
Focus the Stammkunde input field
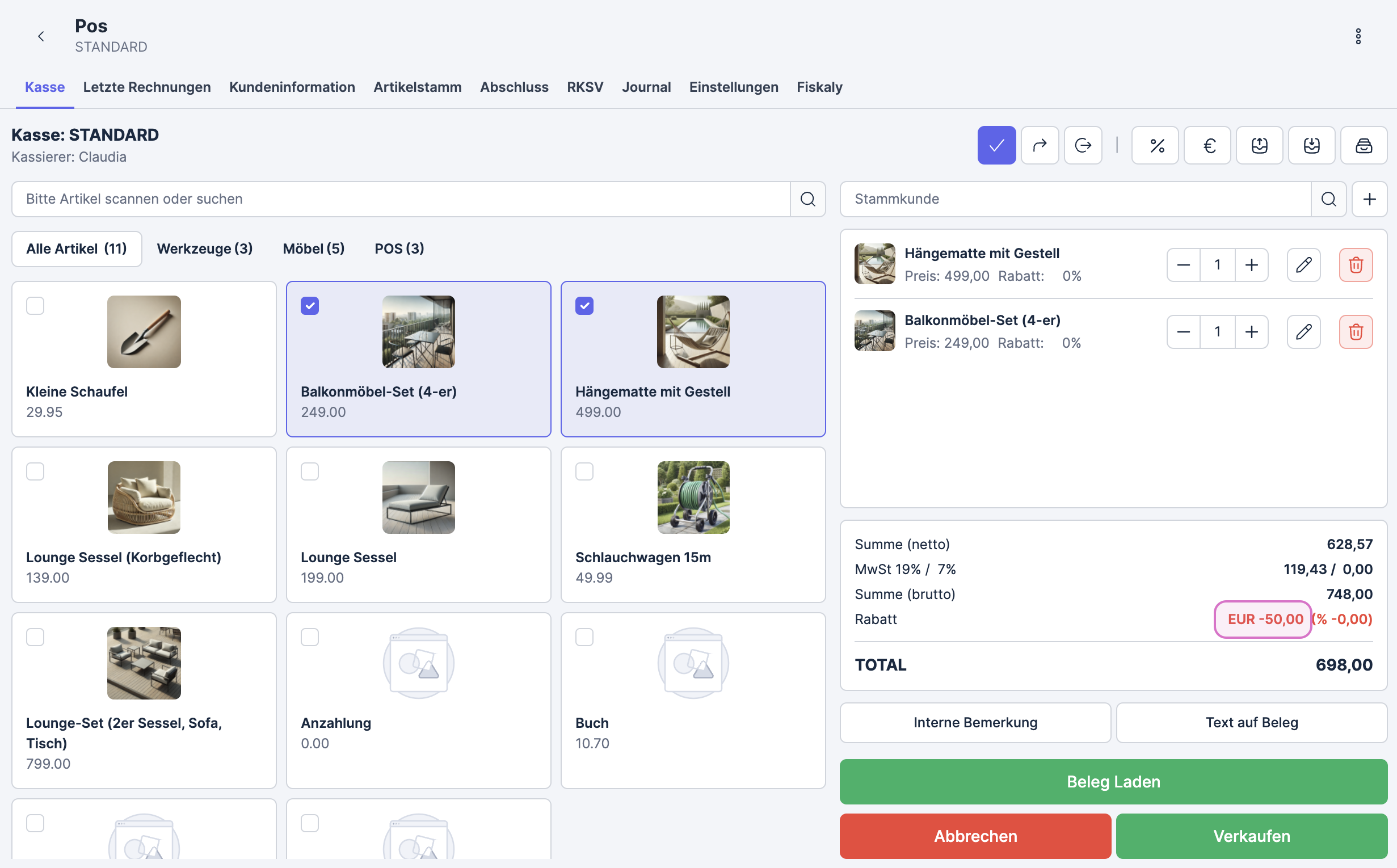(1075, 199)
